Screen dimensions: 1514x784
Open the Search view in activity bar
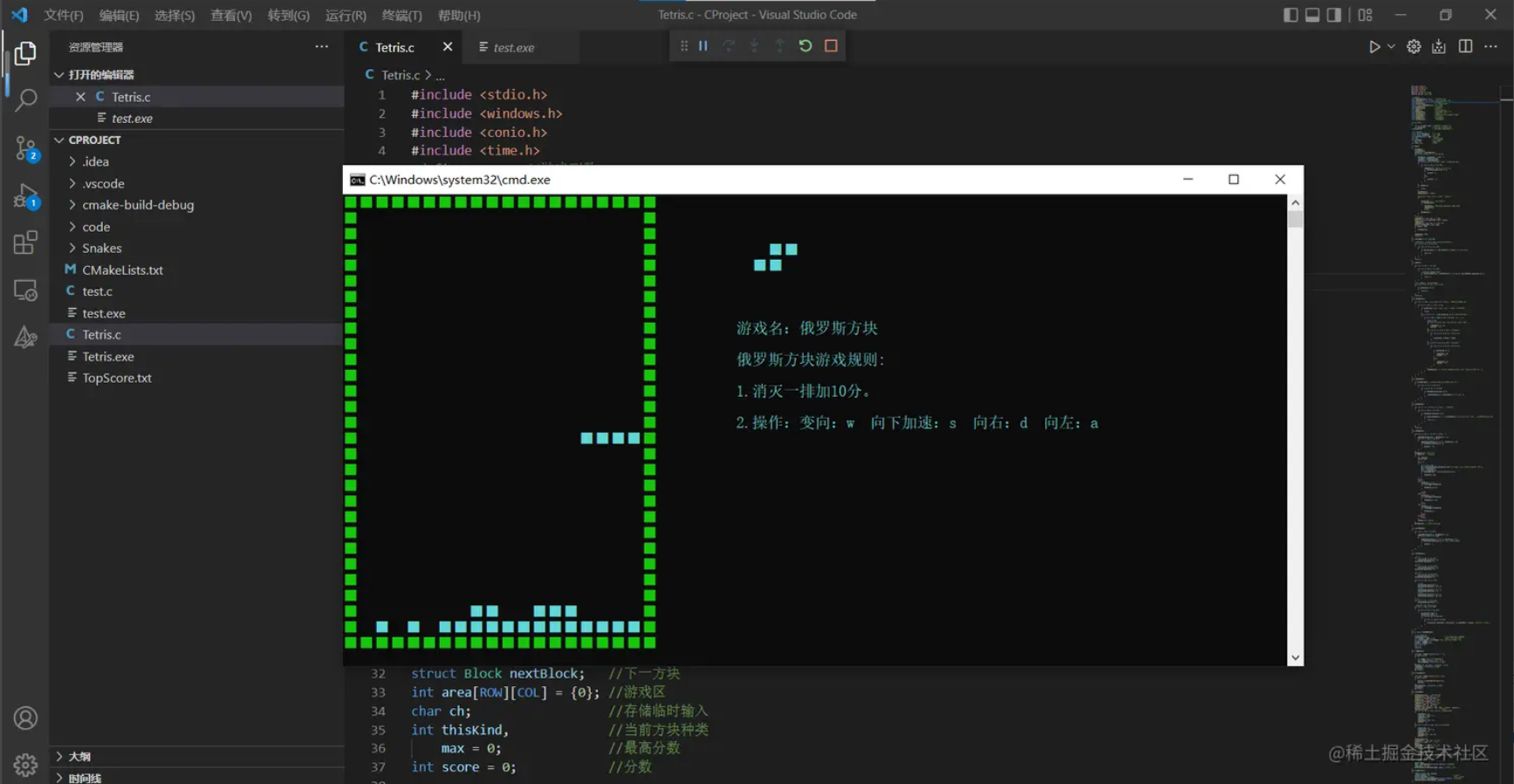tap(25, 100)
